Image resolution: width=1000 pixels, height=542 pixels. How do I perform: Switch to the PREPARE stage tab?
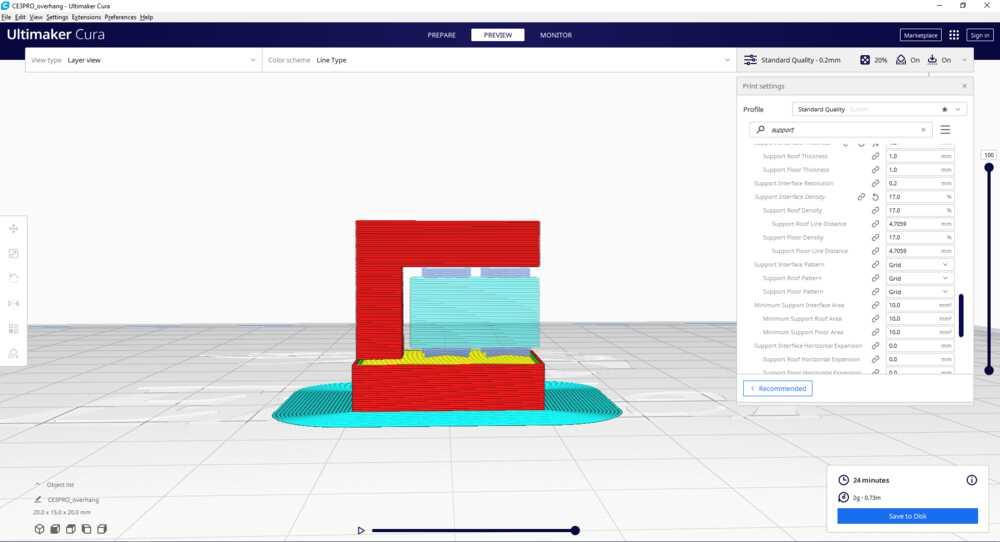(442, 35)
